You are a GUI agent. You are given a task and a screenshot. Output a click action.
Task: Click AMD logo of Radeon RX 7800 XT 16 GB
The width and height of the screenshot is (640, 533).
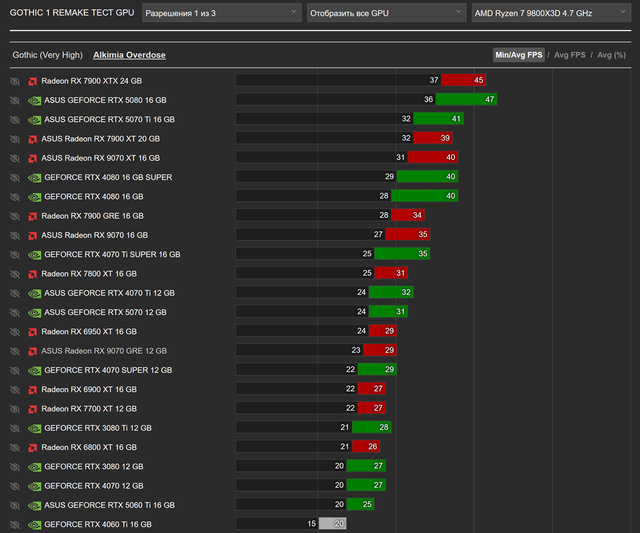tap(33, 274)
